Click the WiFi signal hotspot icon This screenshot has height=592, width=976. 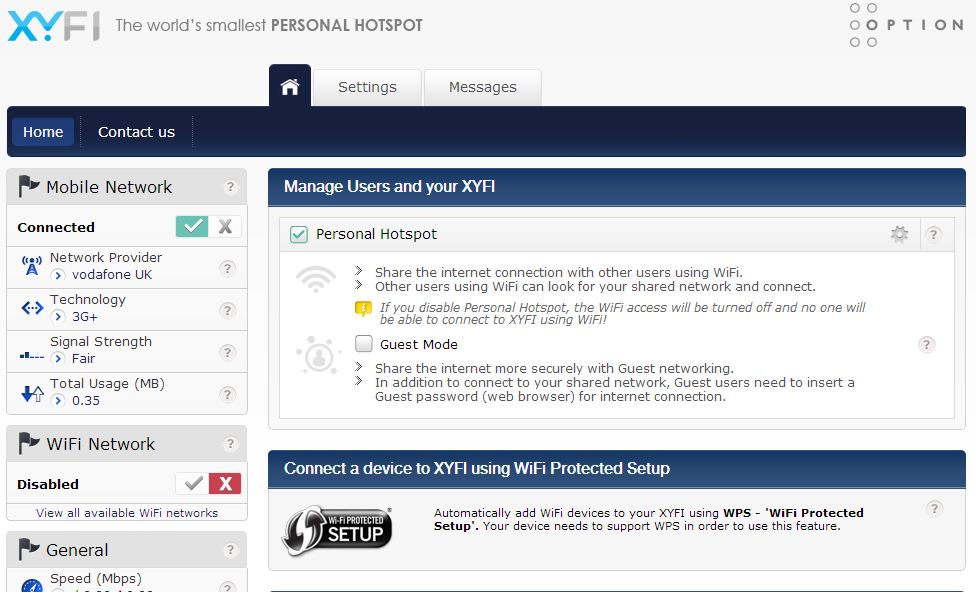pyautogui.click(x=316, y=279)
